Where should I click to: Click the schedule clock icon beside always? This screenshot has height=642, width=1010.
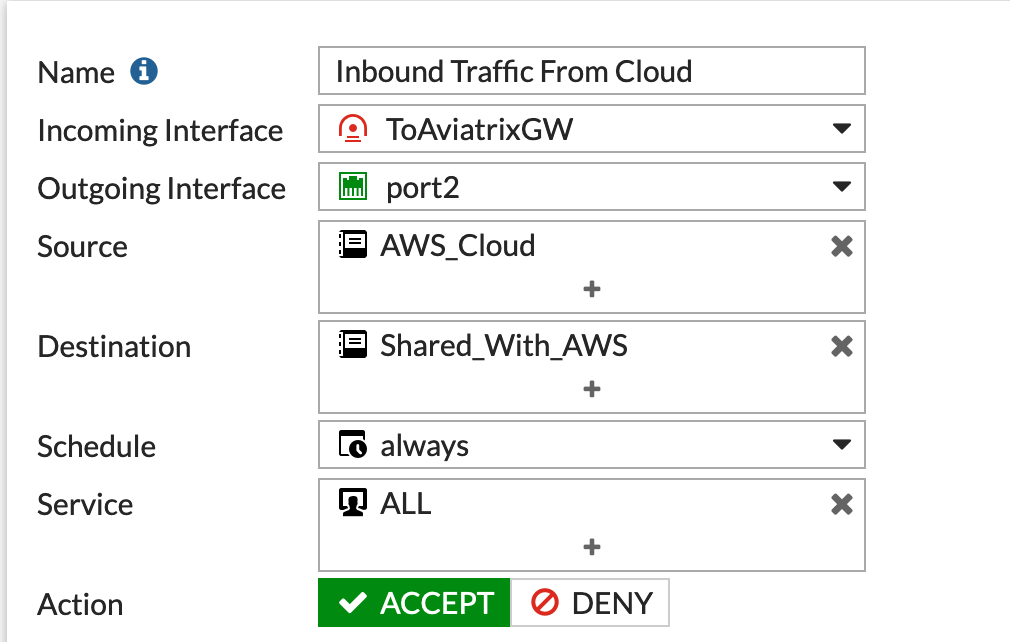click(351, 445)
